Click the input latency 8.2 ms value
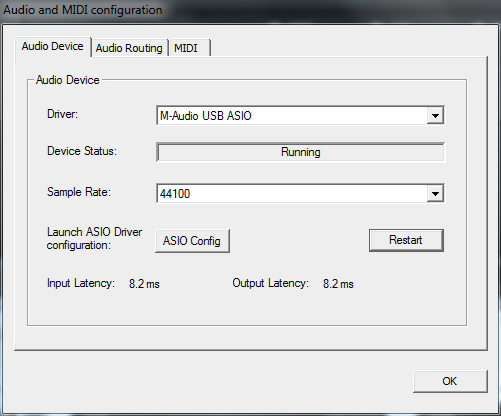The image size is (501, 416). tap(144, 284)
